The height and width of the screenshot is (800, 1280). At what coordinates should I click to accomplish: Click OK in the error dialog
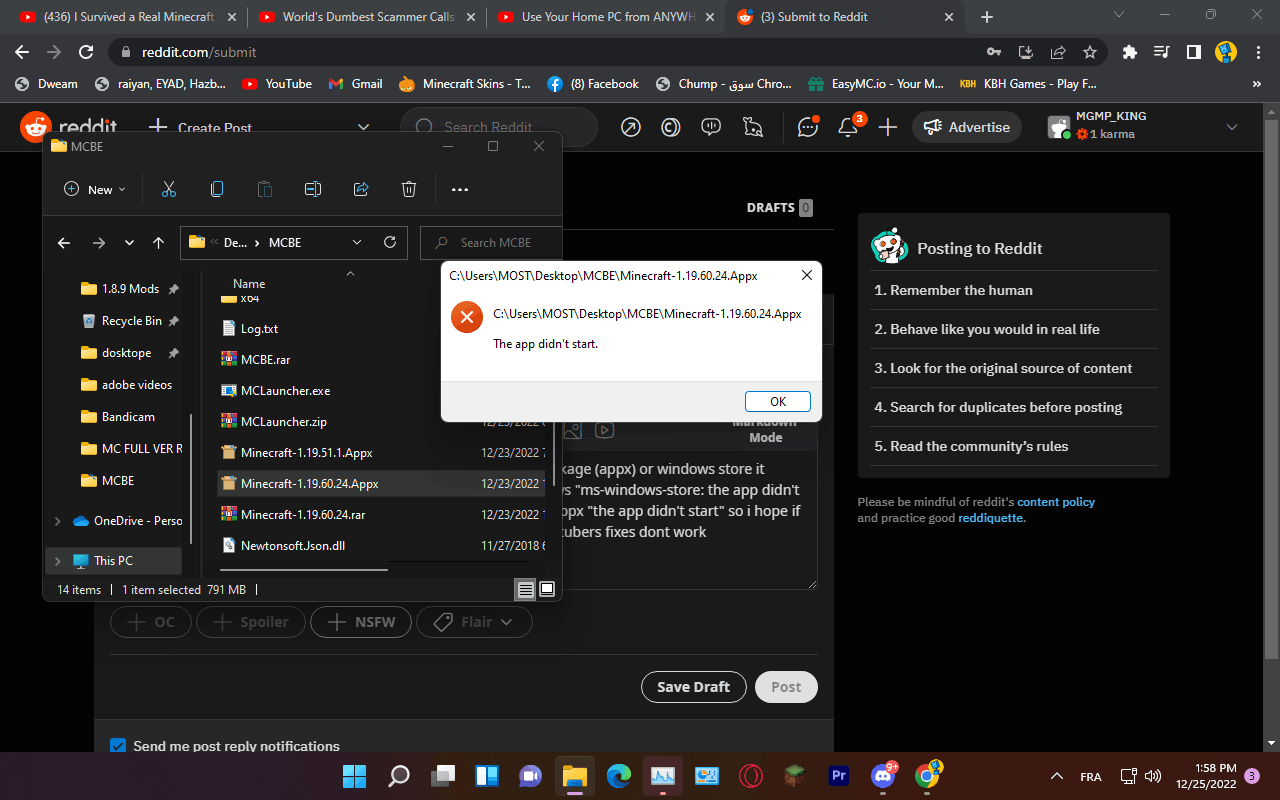[x=777, y=401]
